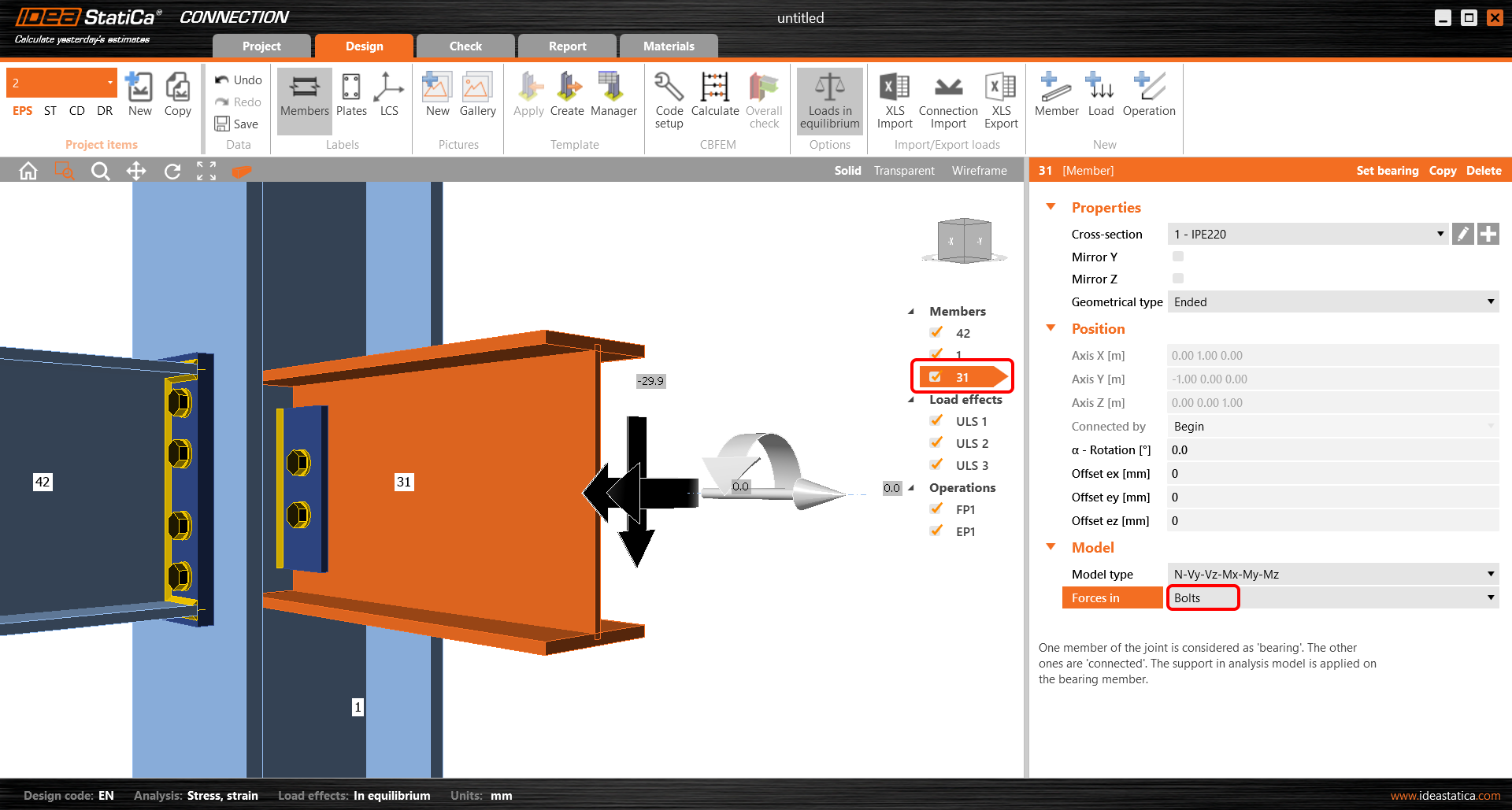The height and width of the screenshot is (810, 1512).
Task: Switch to the Check tab
Action: (465, 46)
